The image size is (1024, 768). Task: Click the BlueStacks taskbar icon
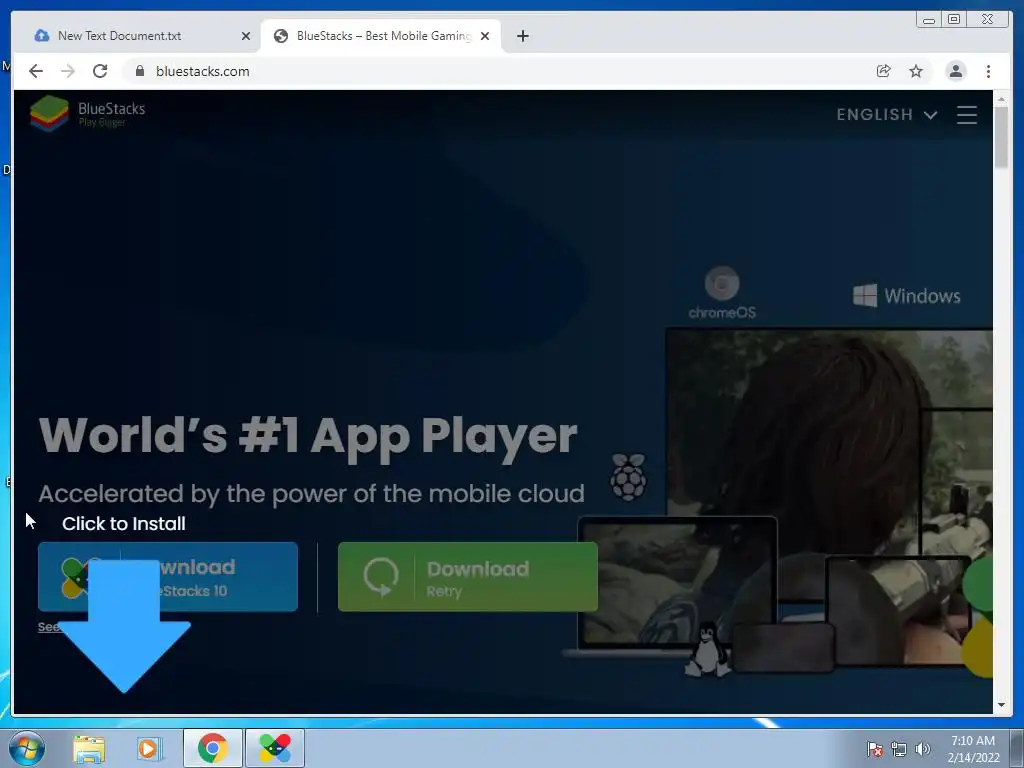pyautogui.click(x=274, y=748)
